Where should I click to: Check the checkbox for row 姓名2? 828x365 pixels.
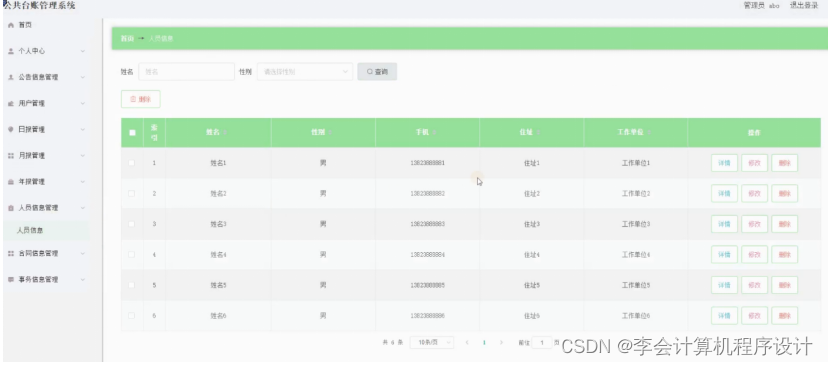pyautogui.click(x=131, y=193)
